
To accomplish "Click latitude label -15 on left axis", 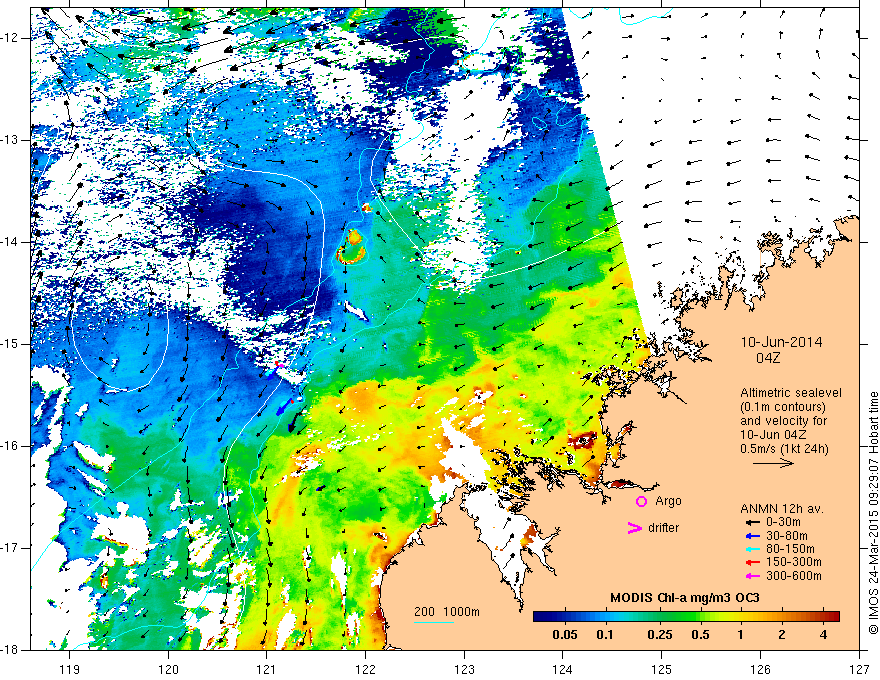I will tap(10, 344).
